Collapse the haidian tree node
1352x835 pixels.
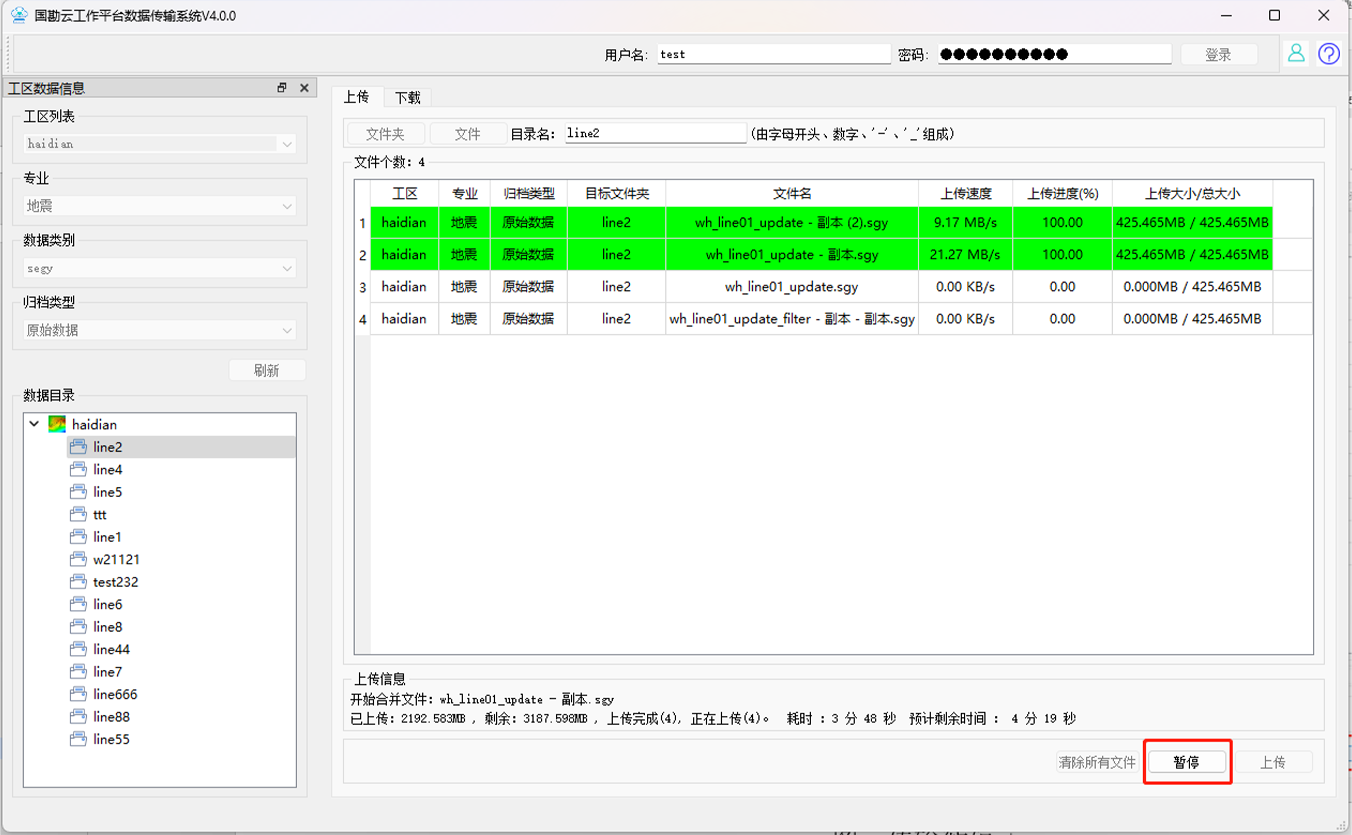coord(34,424)
